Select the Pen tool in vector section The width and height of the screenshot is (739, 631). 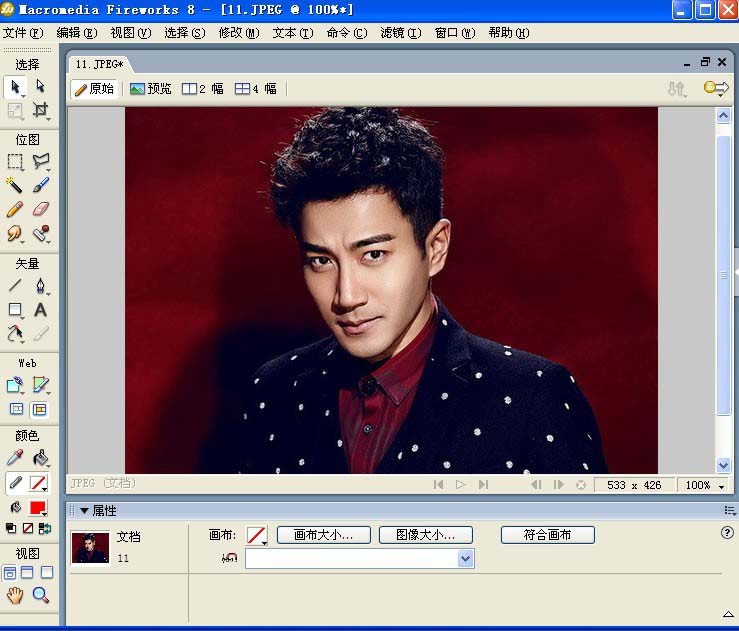[x=41, y=286]
